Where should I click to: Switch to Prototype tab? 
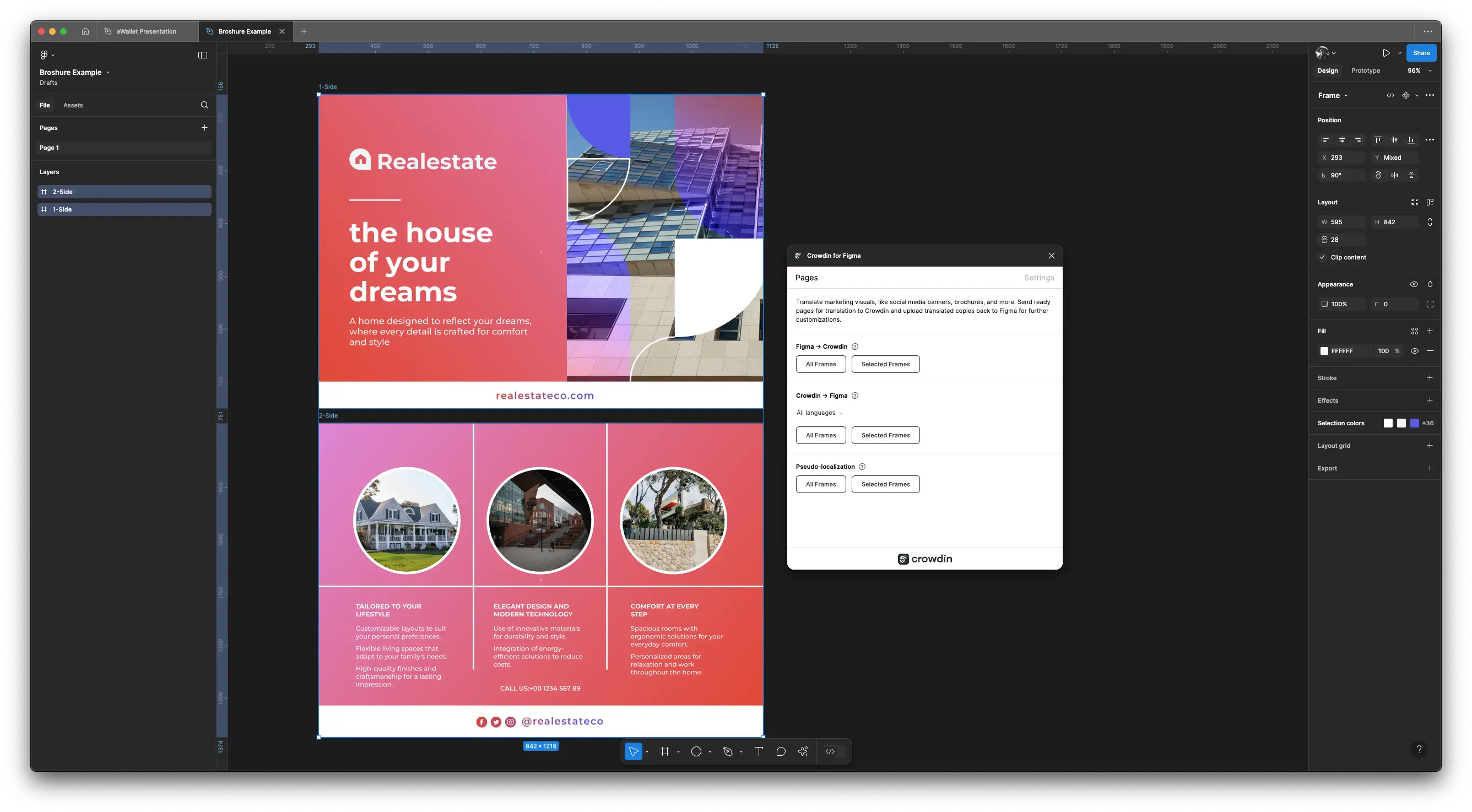point(1365,70)
